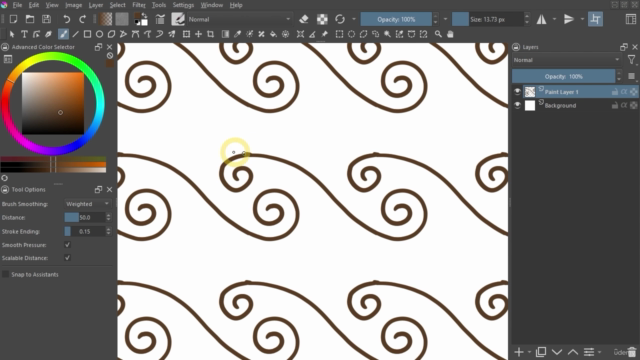This screenshot has width=640, height=360.
Task: Open the layer blending mode dropdown
Action: 566,60
